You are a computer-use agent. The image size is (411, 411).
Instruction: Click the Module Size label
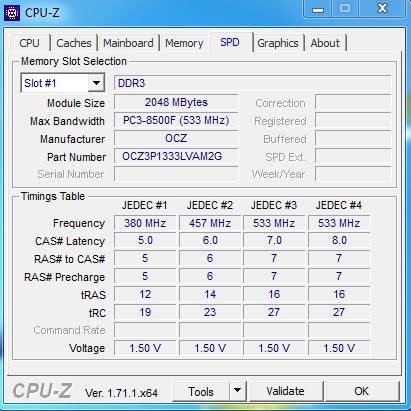pyautogui.click(x=76, y=103)
